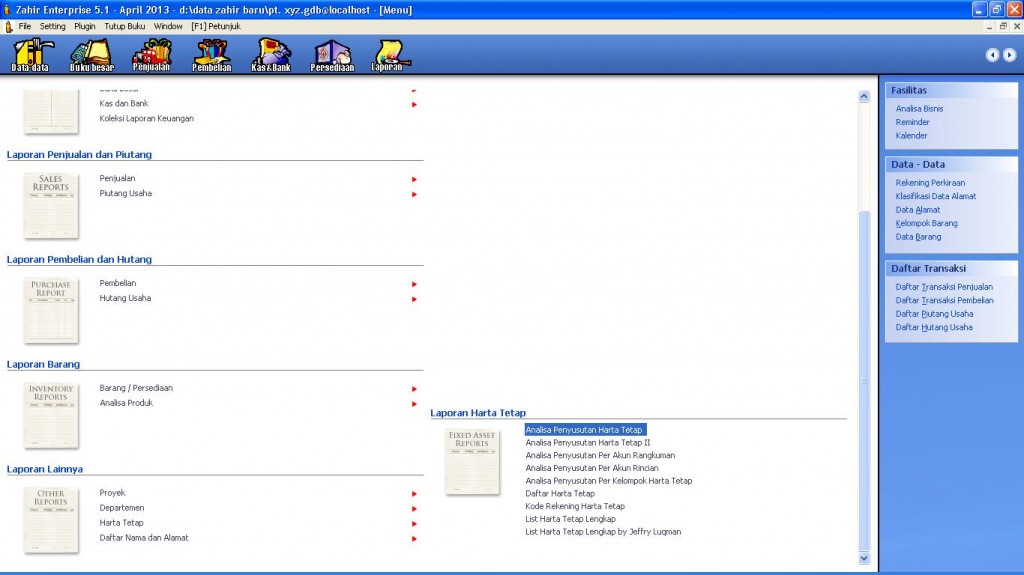
Task: Click the Sales Reports book thumbnail
Action: tap(51, 205)
